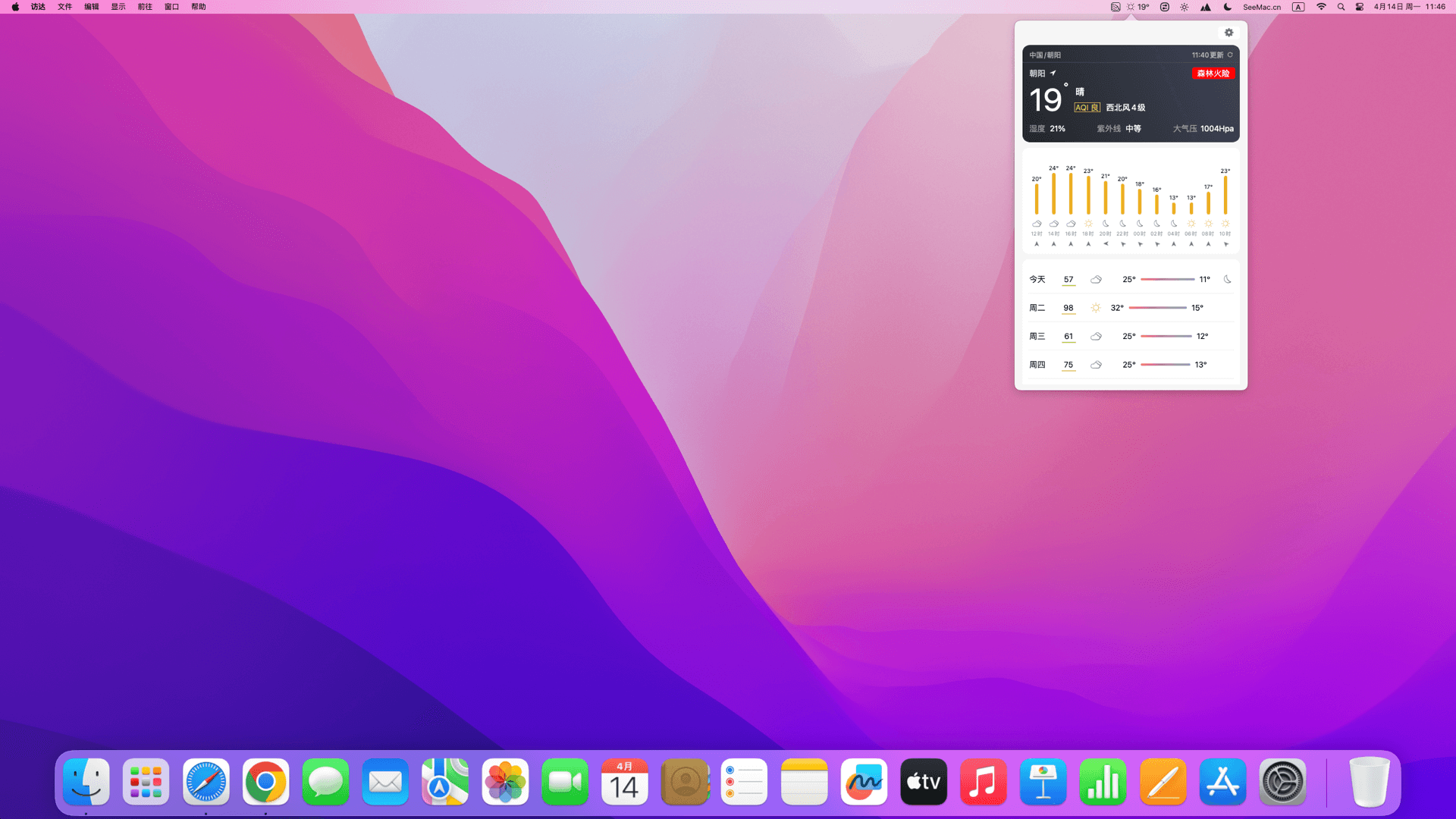Open the input source A menu
Screen dimensions: 1456x819
click(1298, 7)
